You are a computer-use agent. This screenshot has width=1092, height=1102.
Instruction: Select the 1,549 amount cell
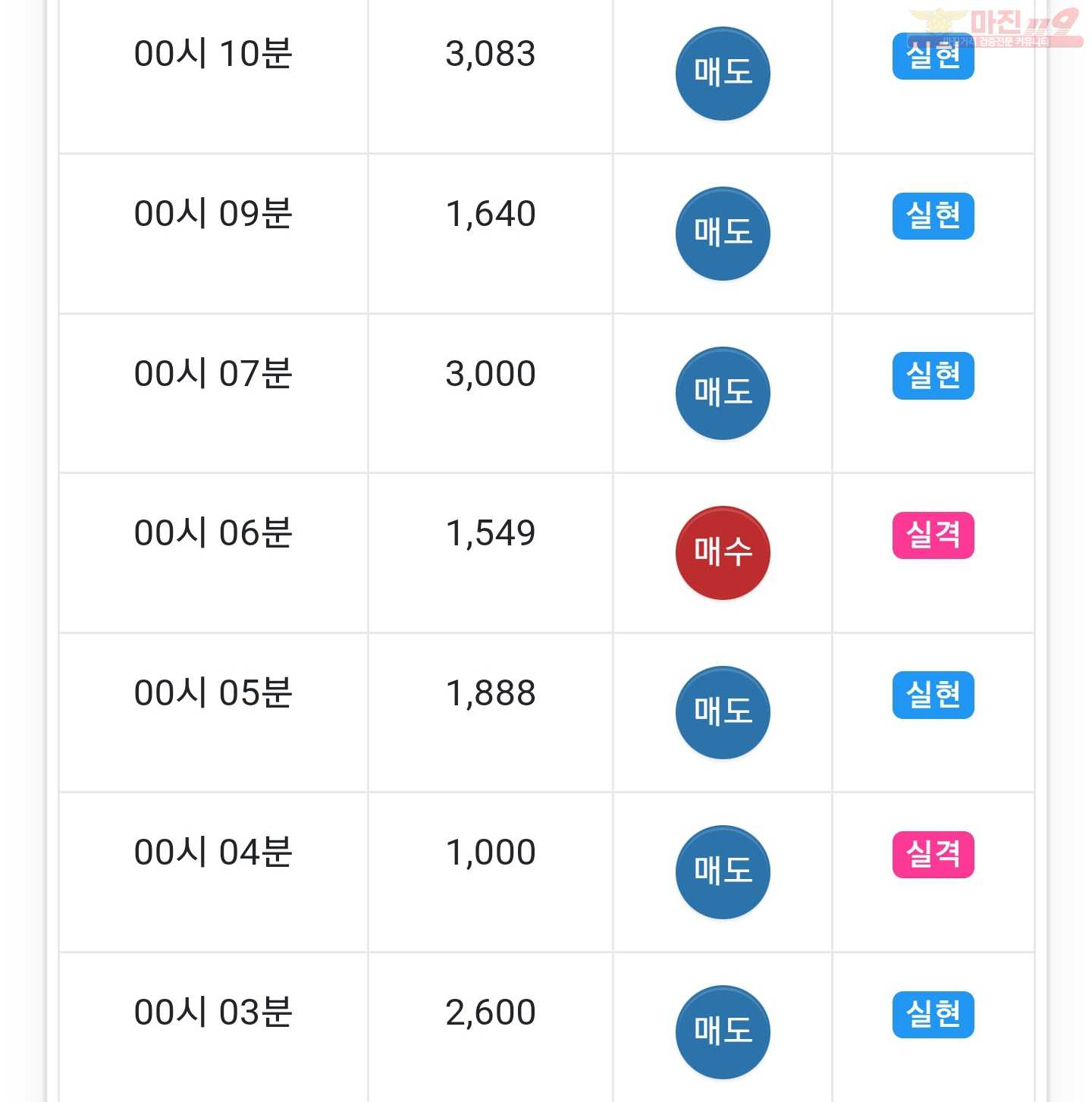point(491,553)
